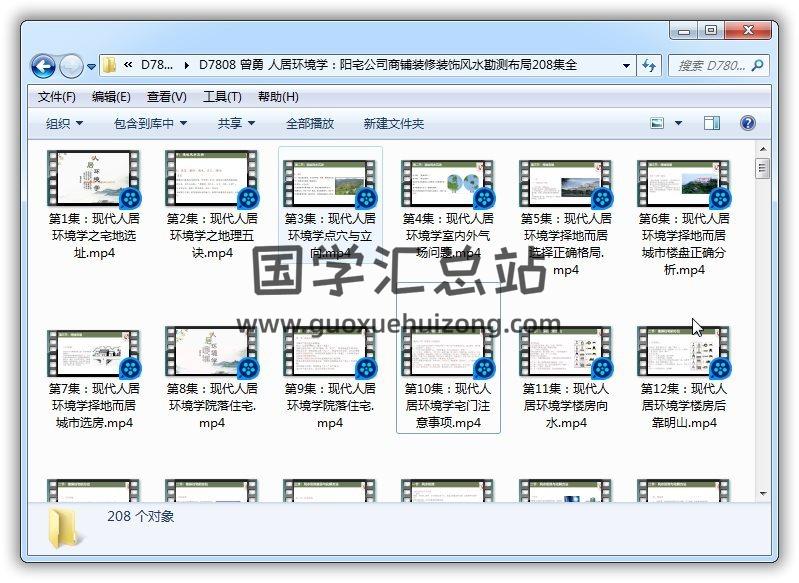
Task: Expand the address bar history dropdown
Action: (626, 65)
